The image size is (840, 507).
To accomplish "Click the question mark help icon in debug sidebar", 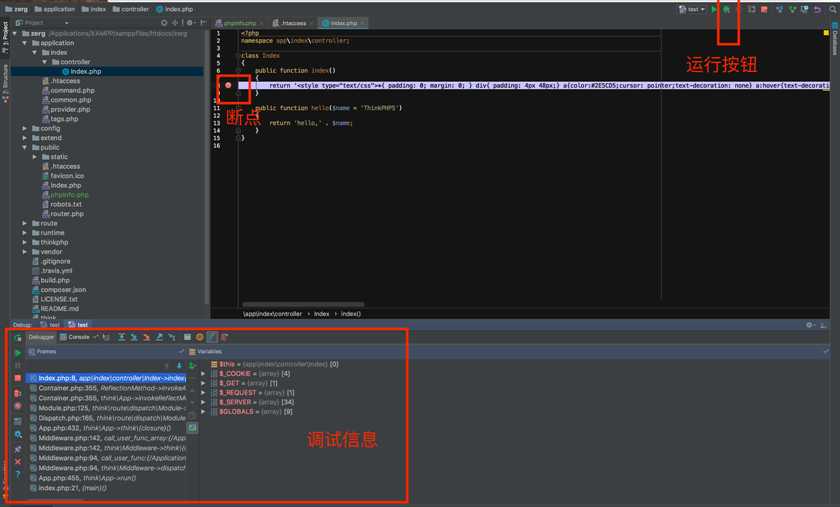I will click(18, 474).
